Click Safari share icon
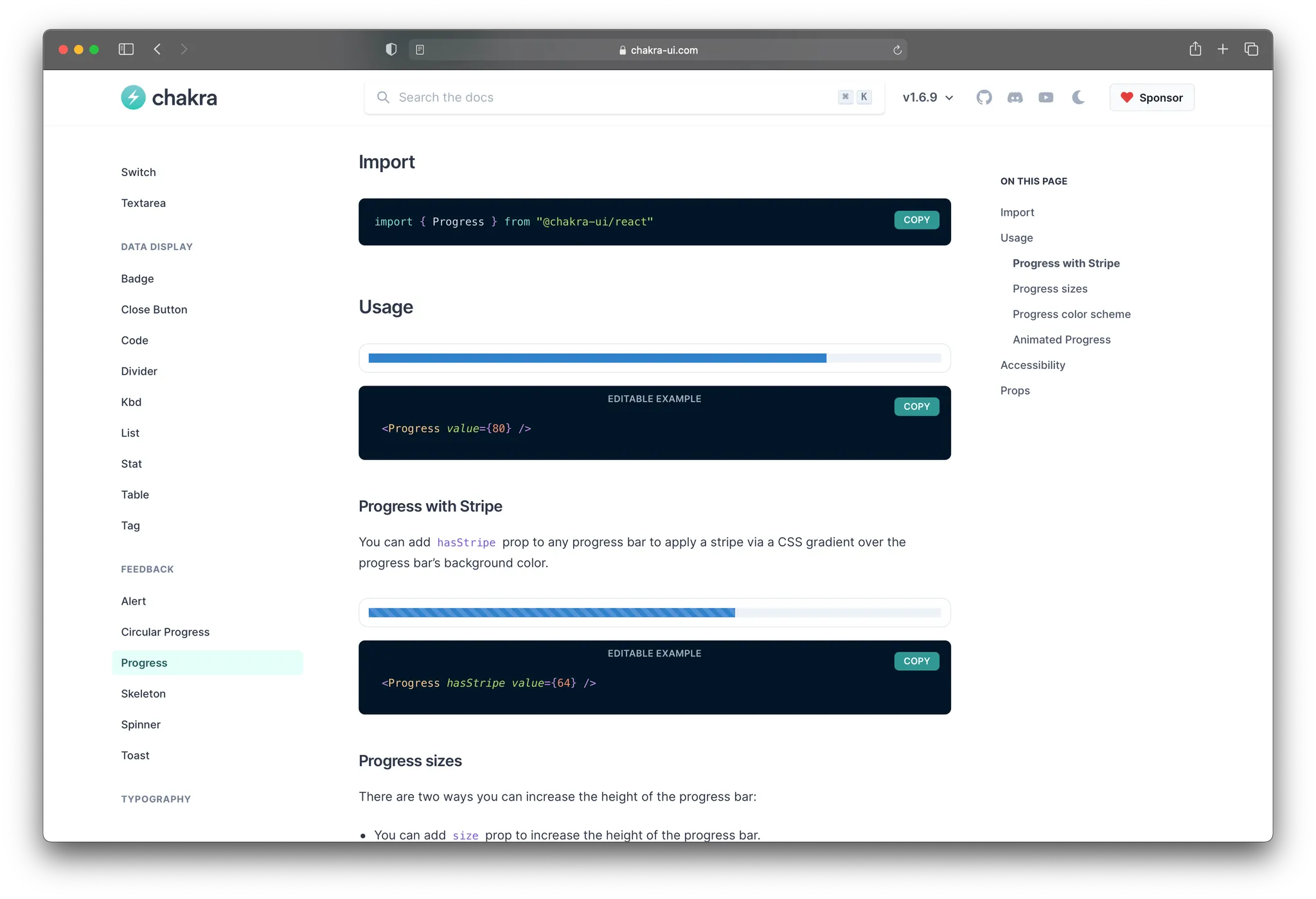This screenshot has height=899, width=1316. [x=1195, y=49]
